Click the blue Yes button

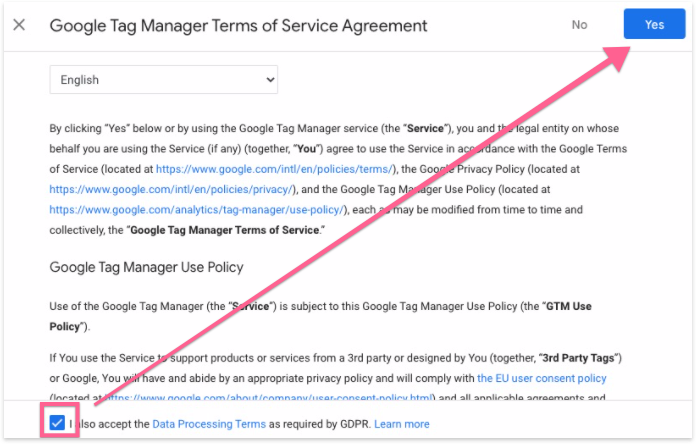(654, 25)
